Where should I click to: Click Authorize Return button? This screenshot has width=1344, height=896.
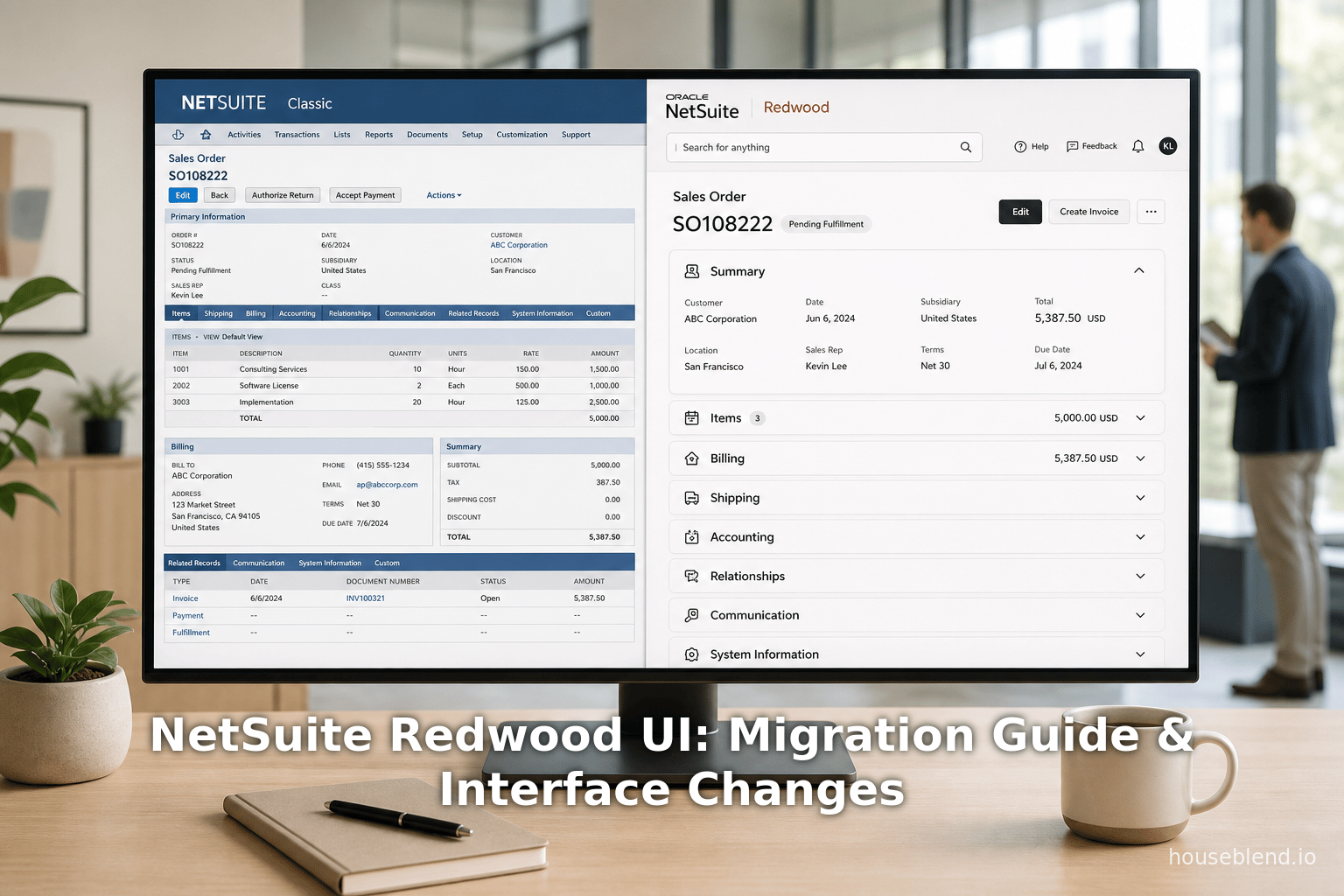(283, 195)
